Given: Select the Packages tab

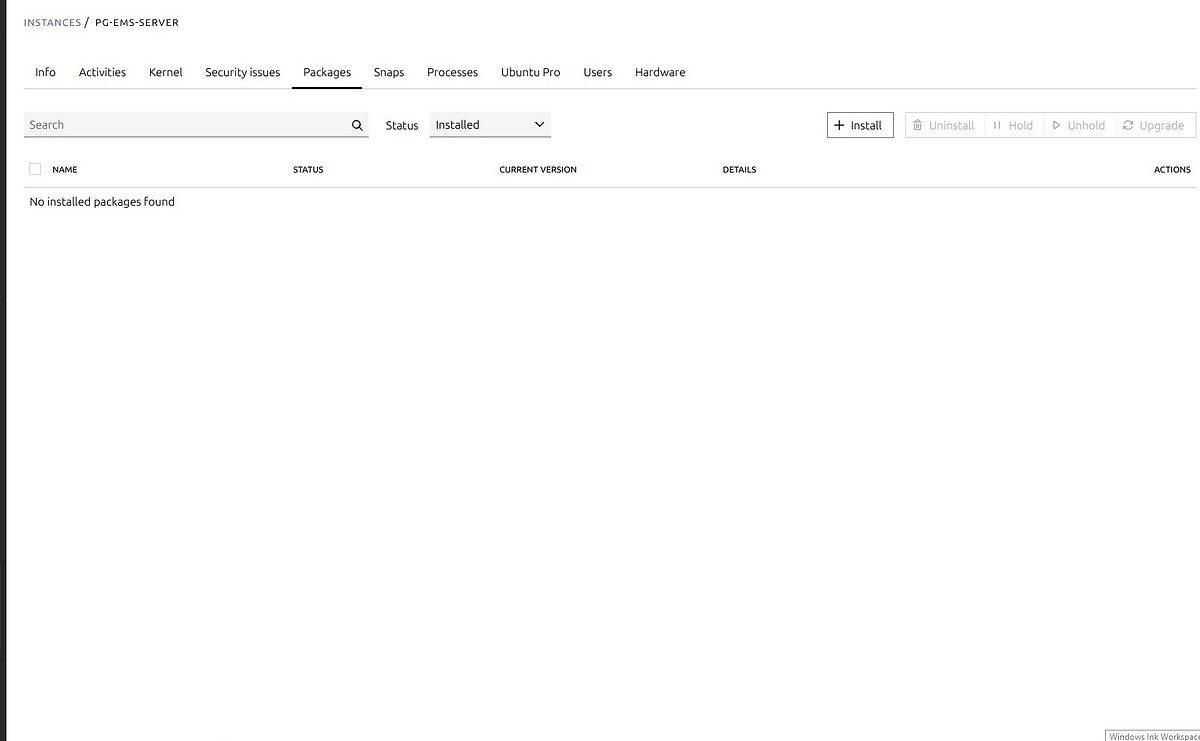Looking at the screenshot, I should click(327, 72).
